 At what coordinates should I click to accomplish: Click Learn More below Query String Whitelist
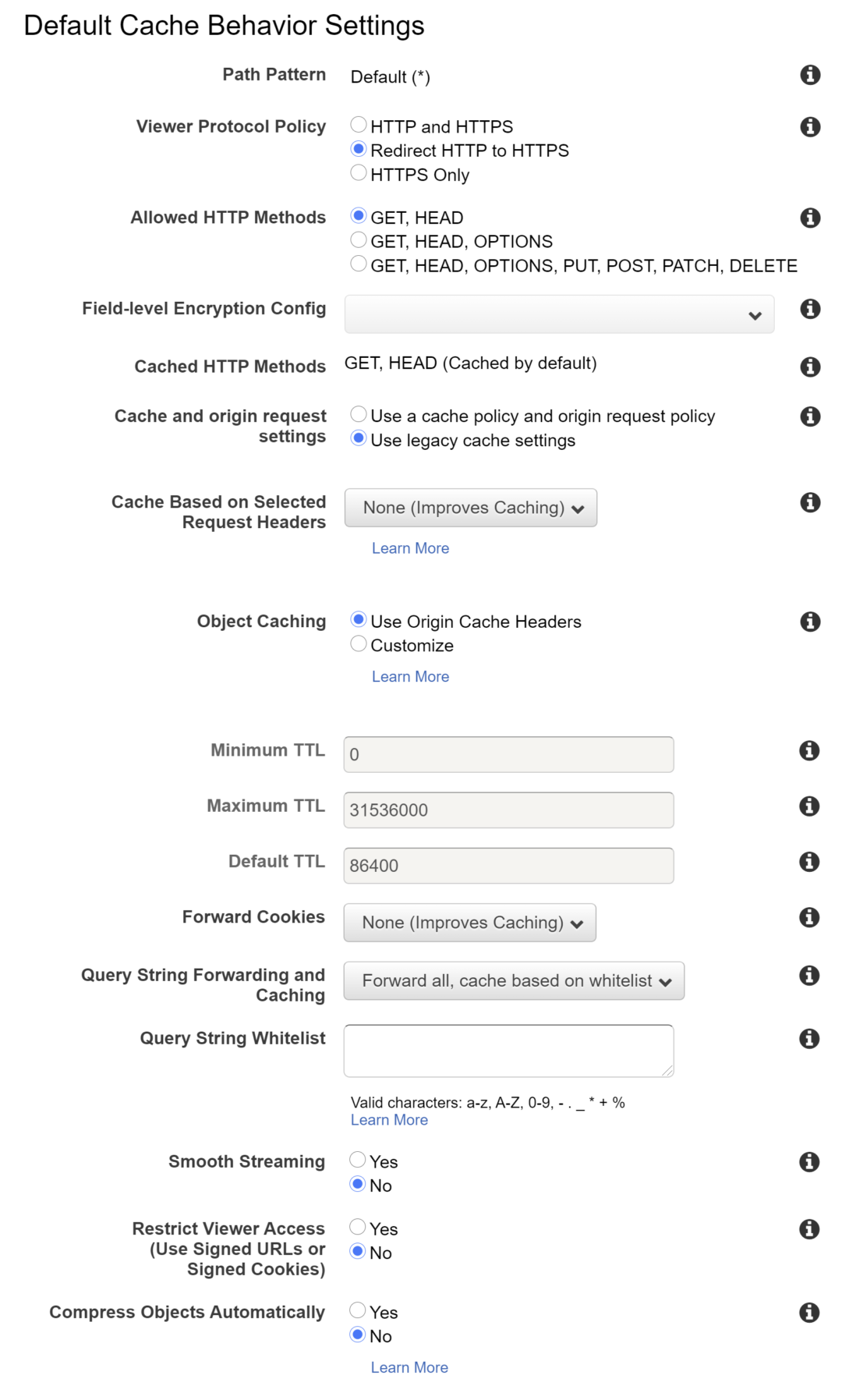[x=389, y=1119]
